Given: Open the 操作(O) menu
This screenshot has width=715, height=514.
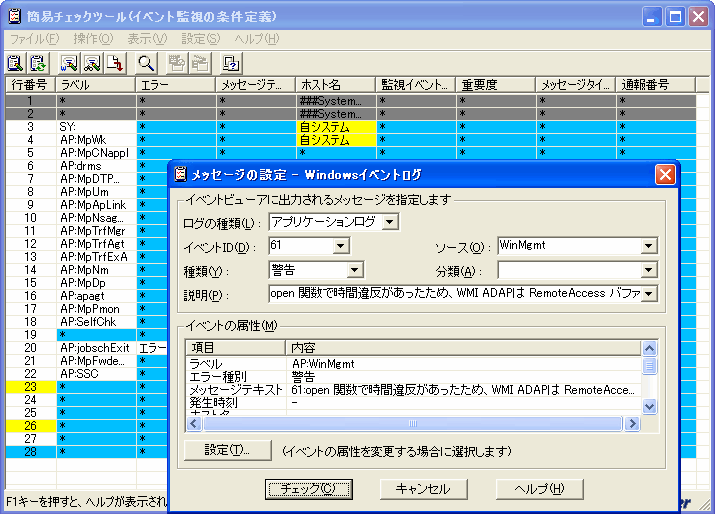Looking at the screenshot, I should (x=93, y=38).
